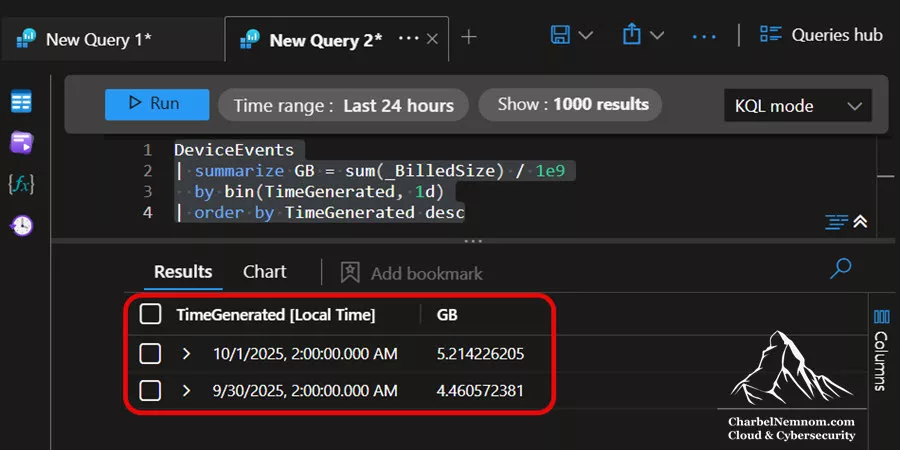Open the Share dropdown arrow
900x450 pixels.
click(657, 36)
